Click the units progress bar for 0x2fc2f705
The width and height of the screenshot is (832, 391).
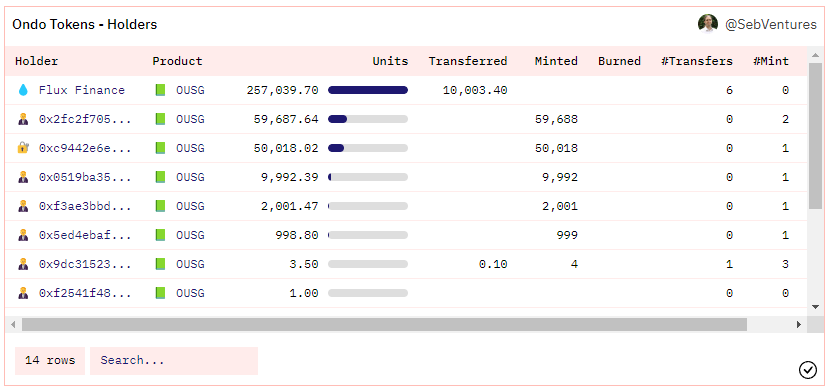[x=368, y=119]
